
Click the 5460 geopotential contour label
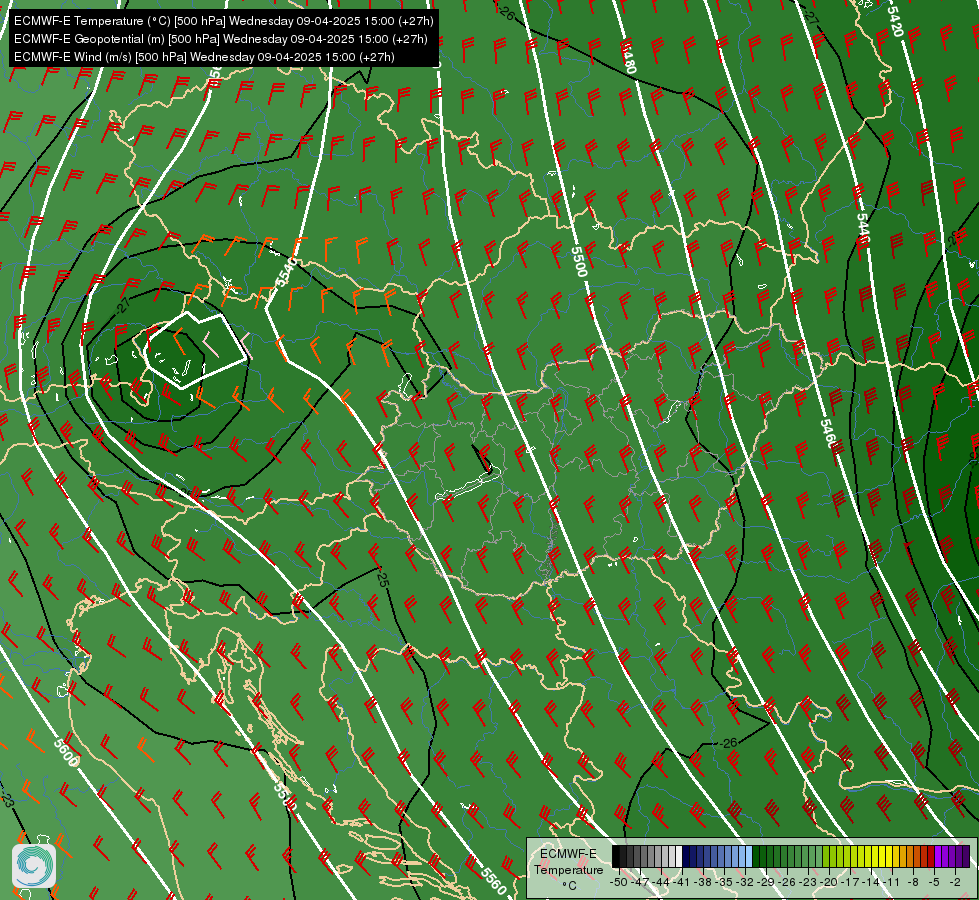point(828,433)
